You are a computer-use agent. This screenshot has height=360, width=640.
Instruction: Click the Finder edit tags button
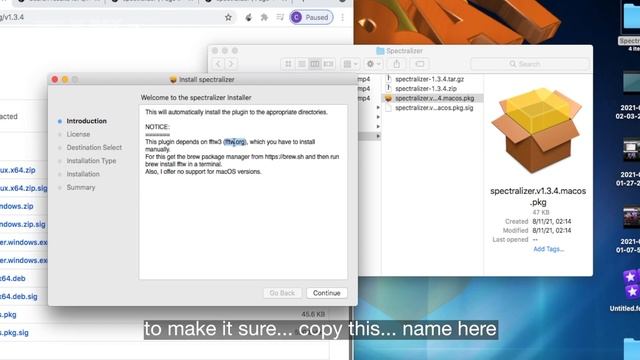(x=420, y=64)
